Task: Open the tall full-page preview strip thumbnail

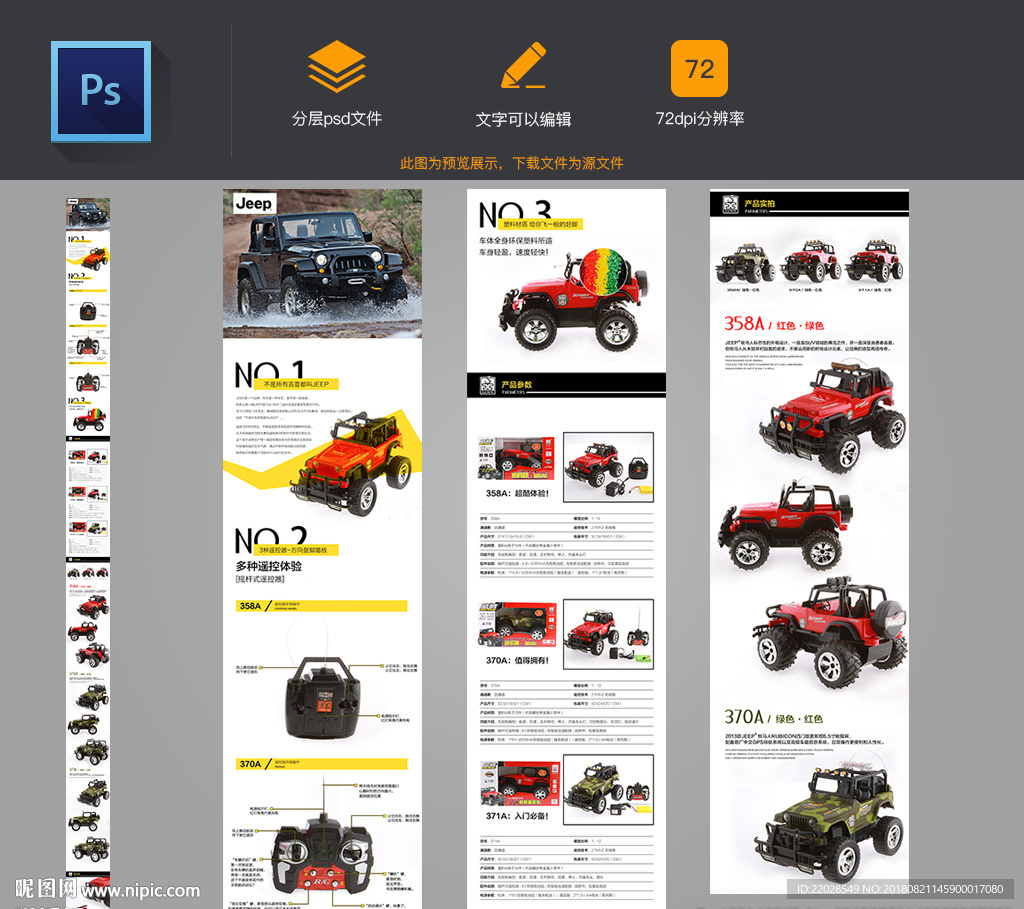Action: point(88,552)
